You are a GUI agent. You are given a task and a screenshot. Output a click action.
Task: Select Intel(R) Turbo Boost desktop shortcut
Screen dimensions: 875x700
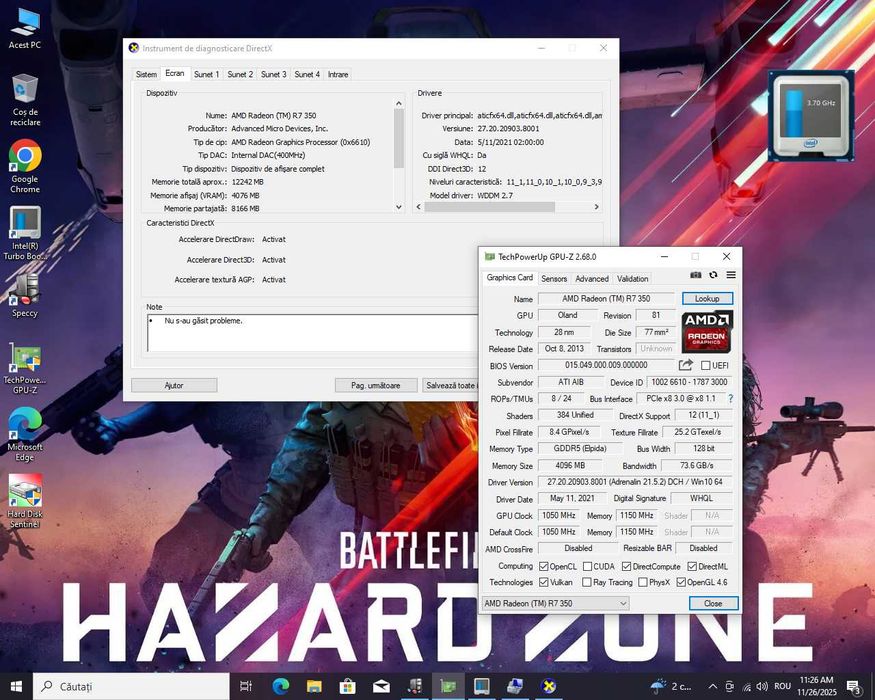25,233
